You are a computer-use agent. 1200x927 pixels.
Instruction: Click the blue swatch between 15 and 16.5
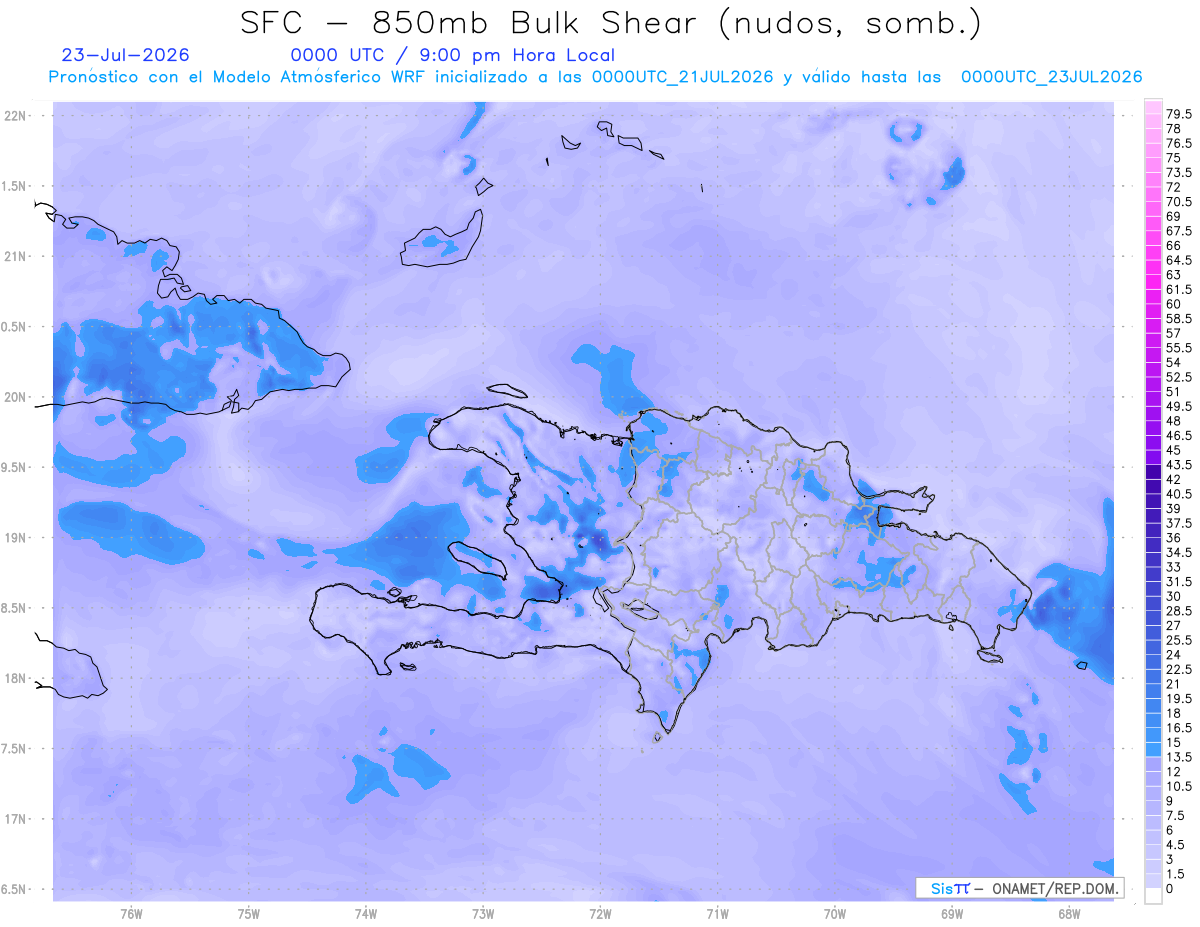point(1153,735)
